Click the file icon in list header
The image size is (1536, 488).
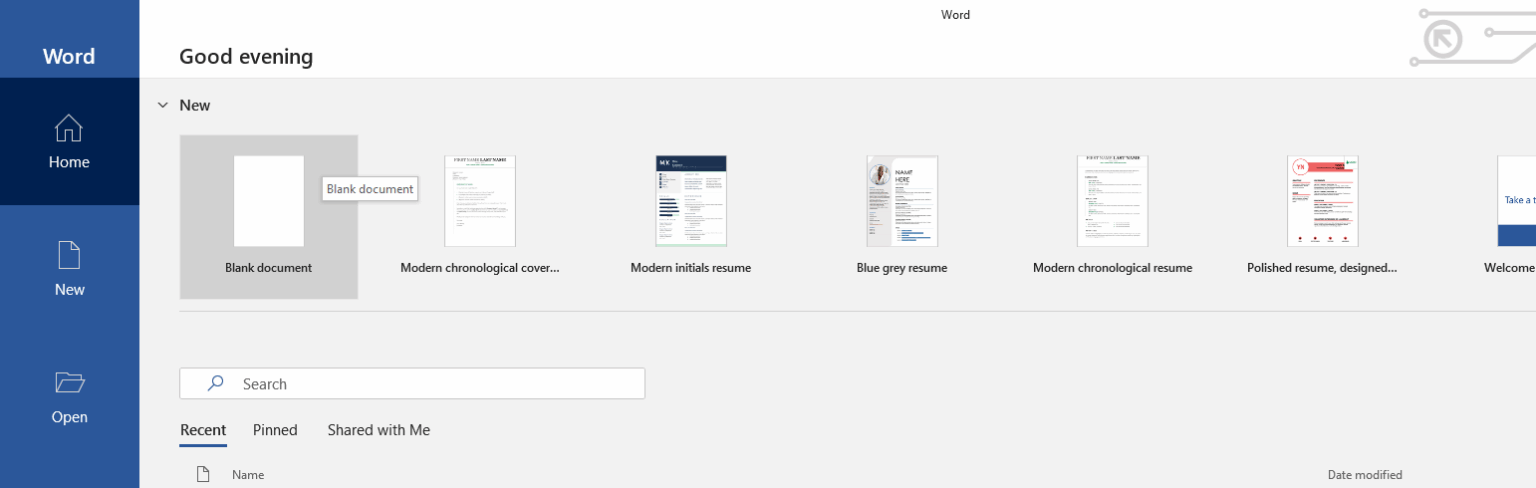pos(203,474)
